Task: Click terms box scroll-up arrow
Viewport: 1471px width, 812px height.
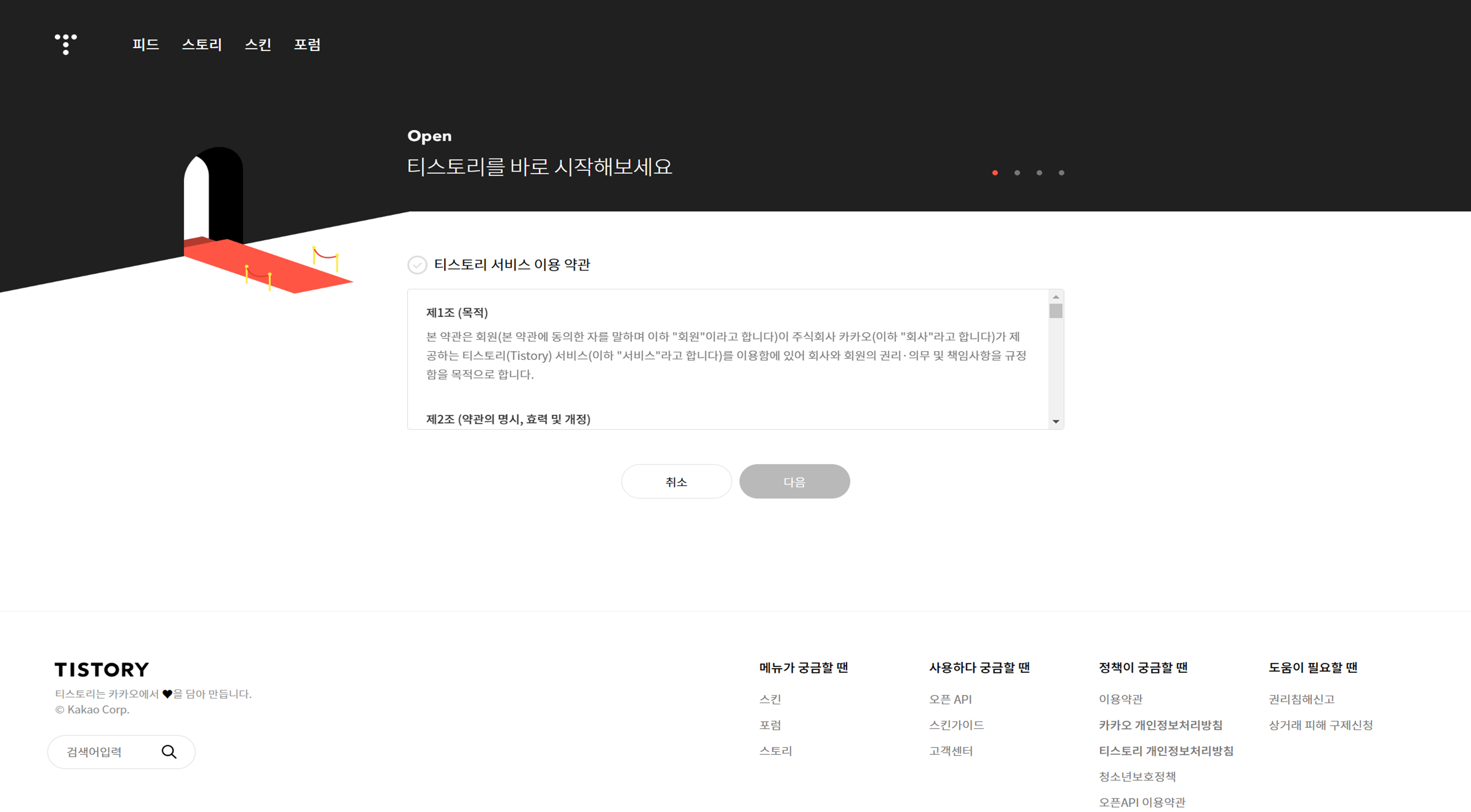Action: tap(1056, 297)
